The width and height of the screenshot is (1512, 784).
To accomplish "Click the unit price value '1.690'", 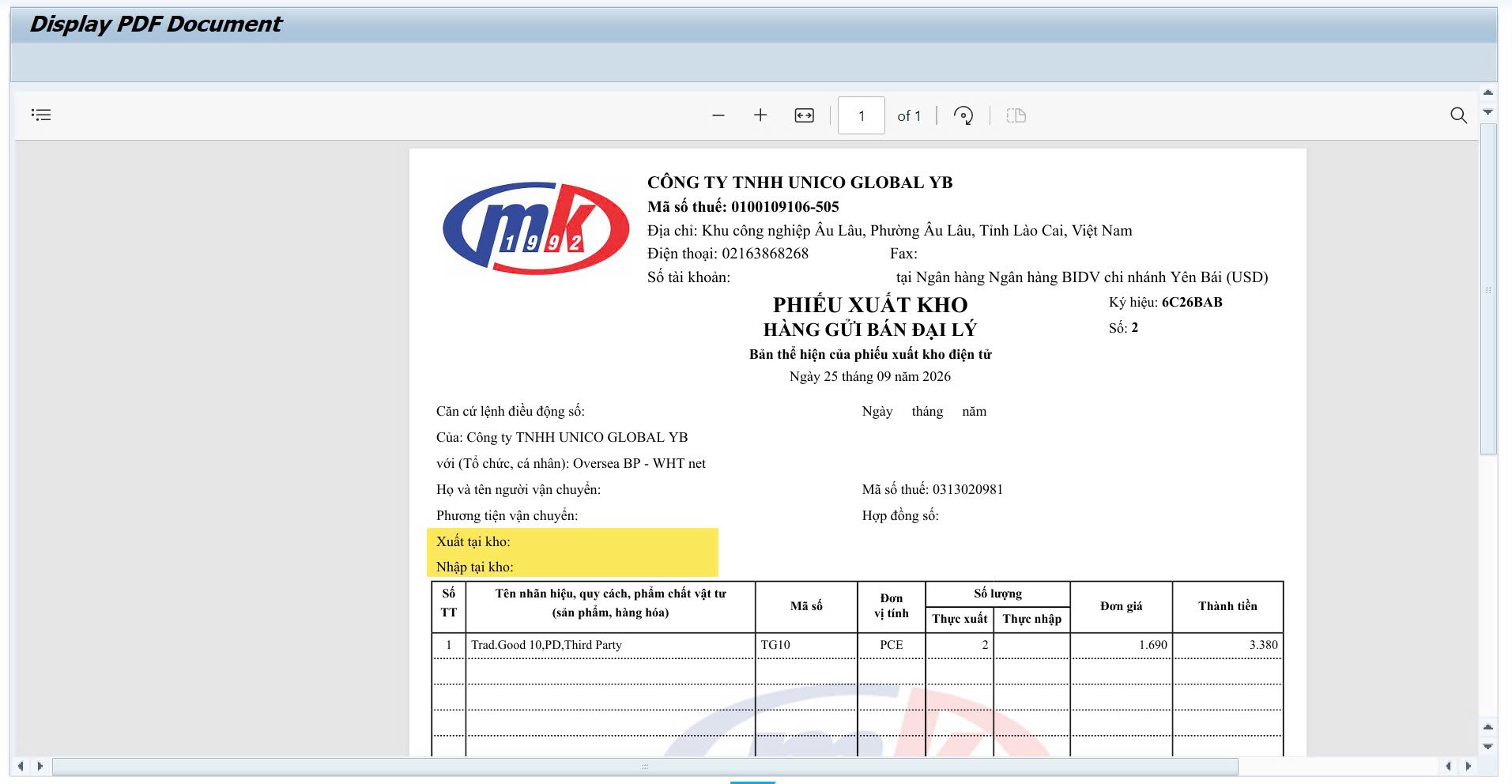I will (1153, 645).
